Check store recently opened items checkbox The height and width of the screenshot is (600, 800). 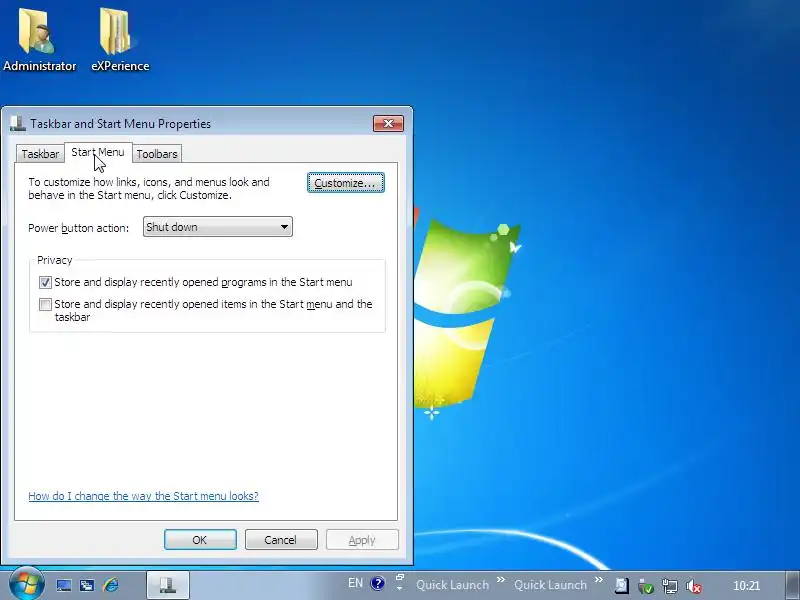(45, 305)
